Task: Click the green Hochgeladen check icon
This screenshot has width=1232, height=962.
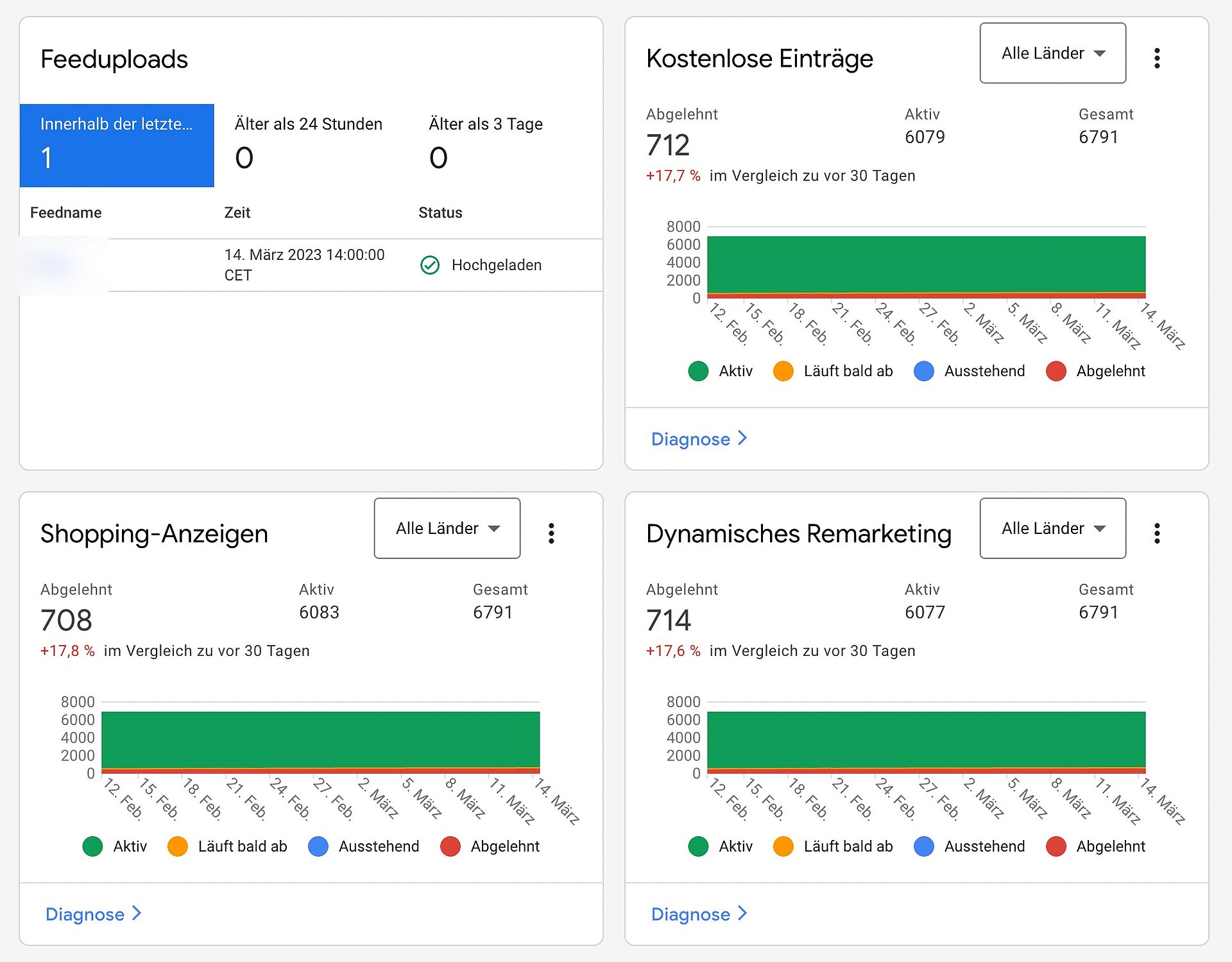Action: [x=430, y=265]
